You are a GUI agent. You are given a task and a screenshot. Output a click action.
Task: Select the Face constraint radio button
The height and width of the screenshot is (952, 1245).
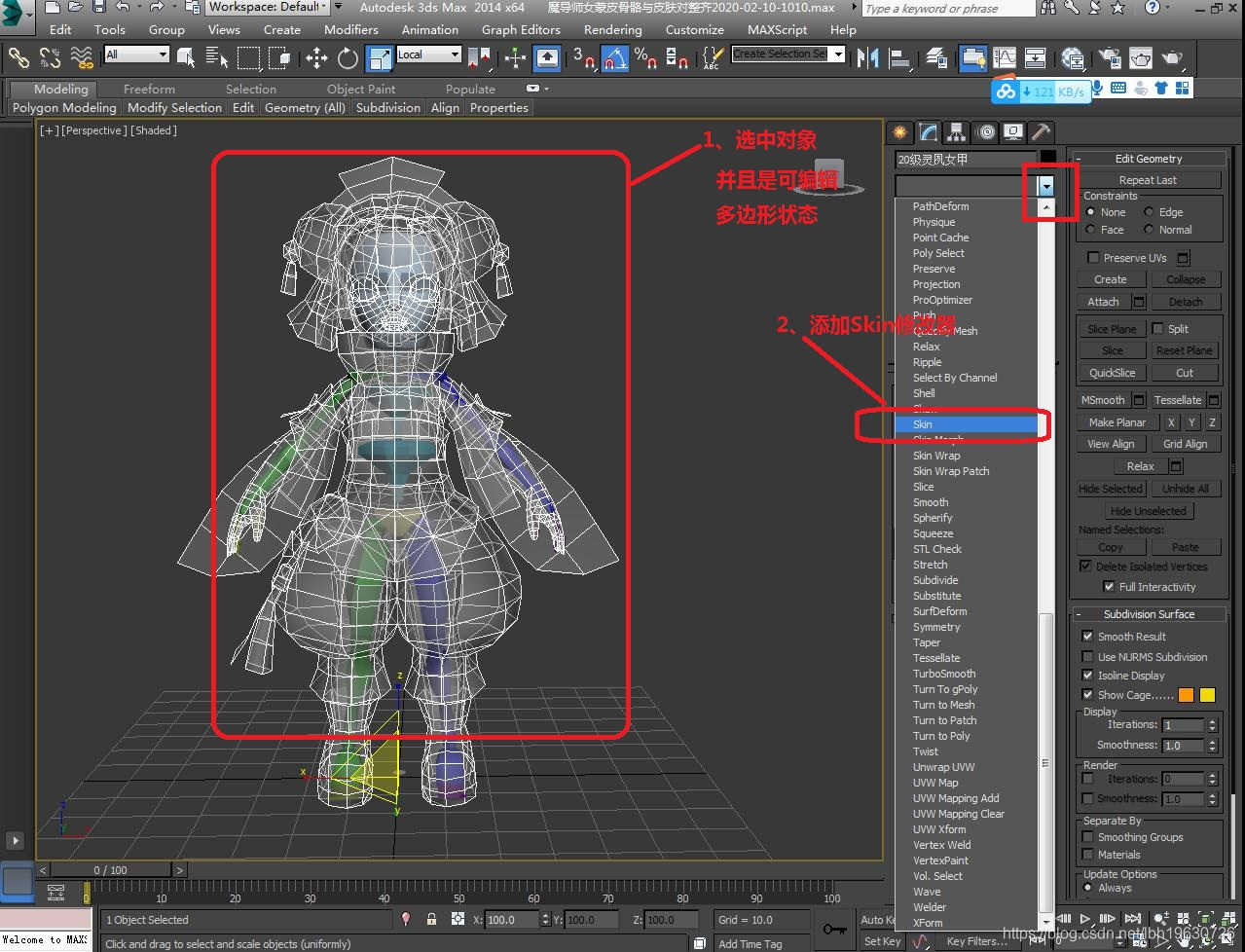1090,230
